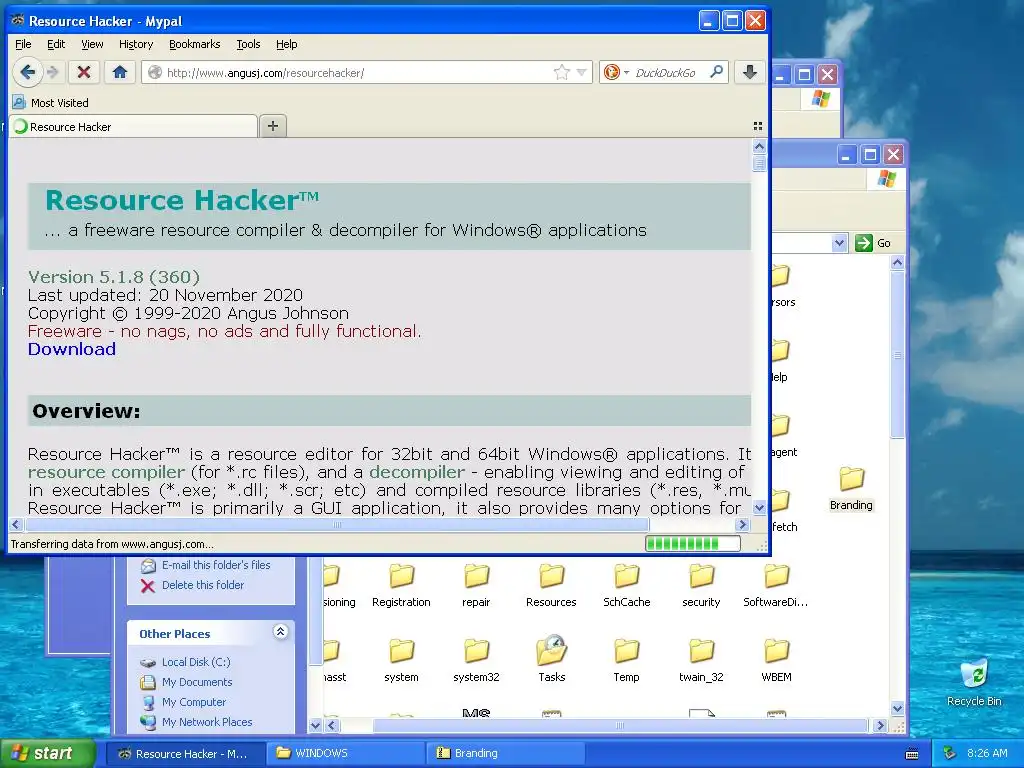Select the SchCache folder
1024x768 pixels.
point(626,586)
